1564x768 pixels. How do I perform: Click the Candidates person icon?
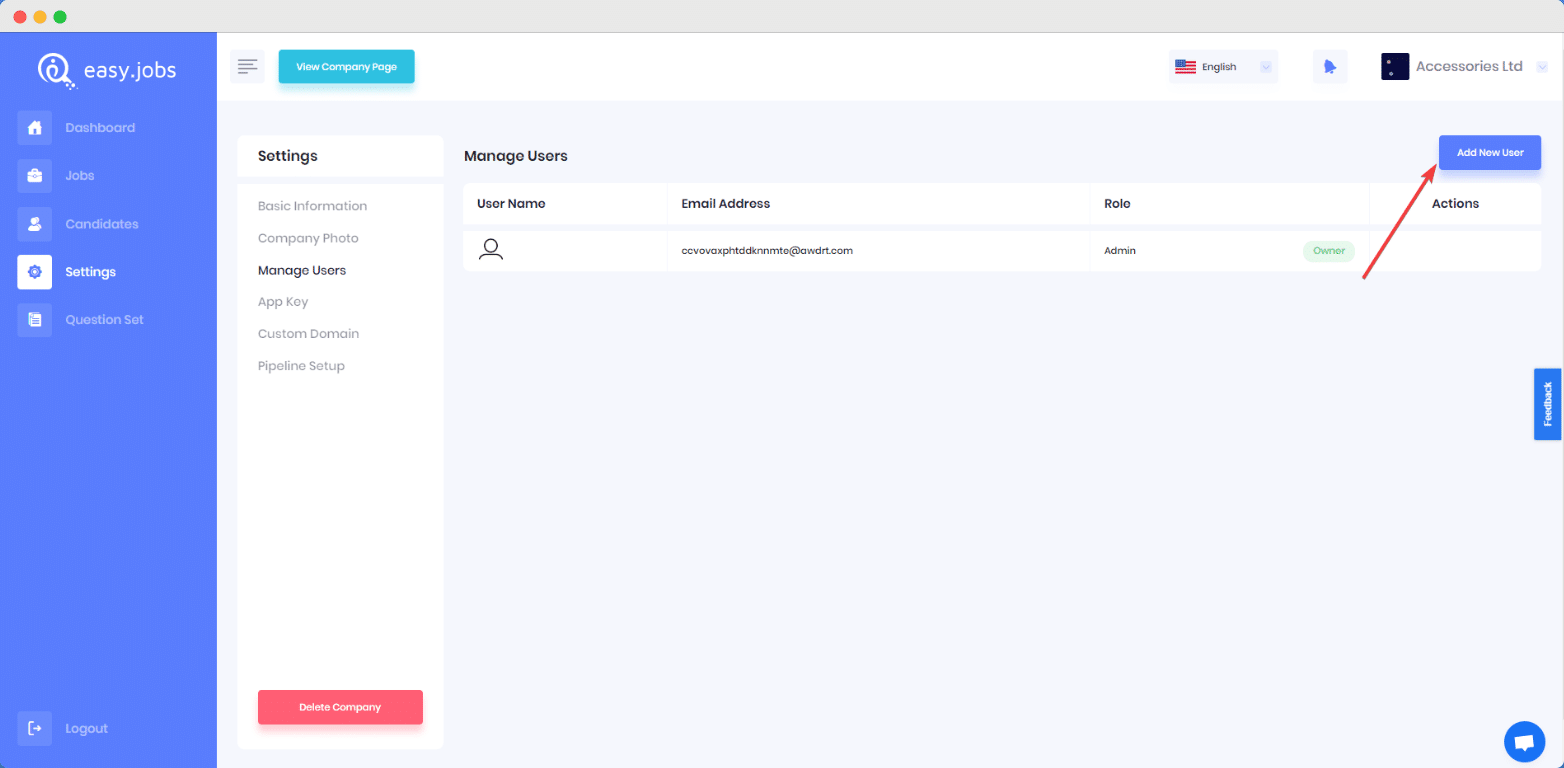[x=35, y=224]
